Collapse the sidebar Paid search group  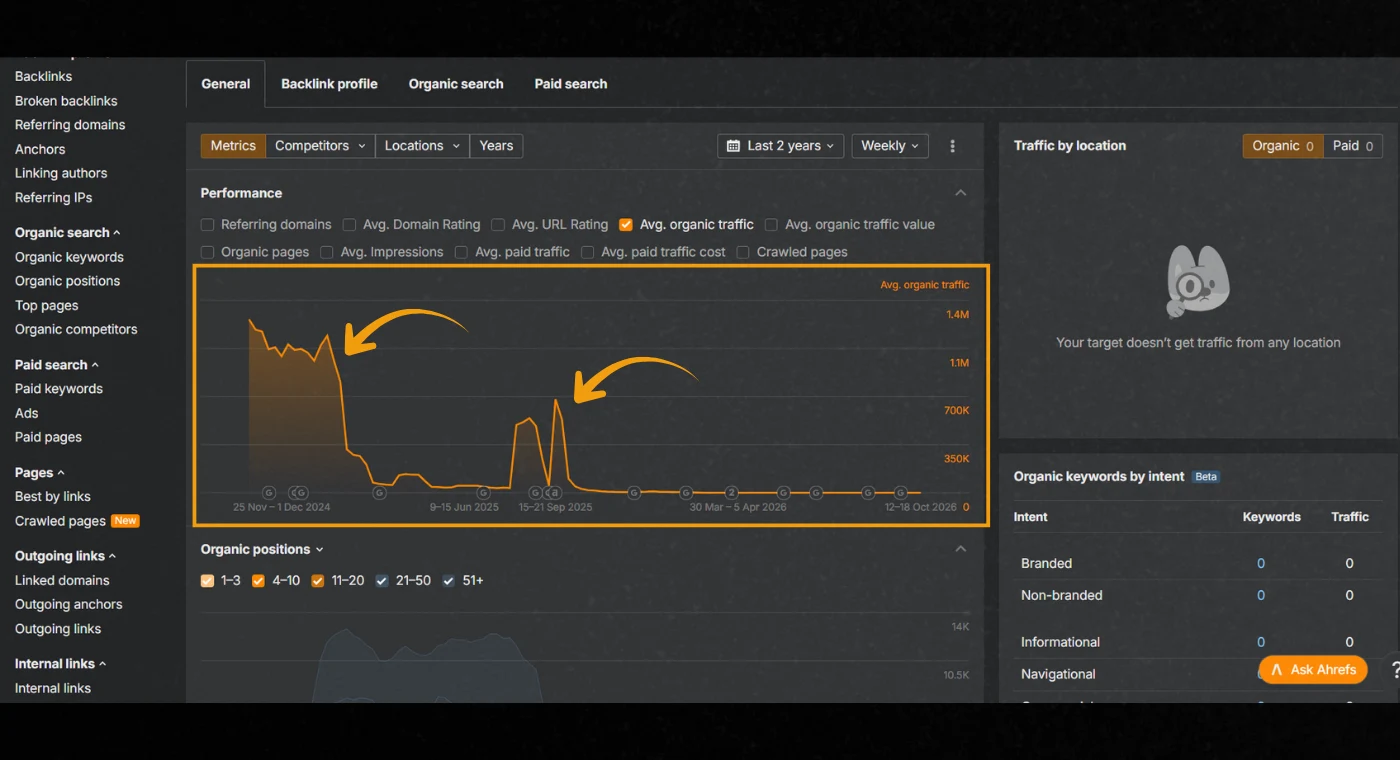[57, 365]
